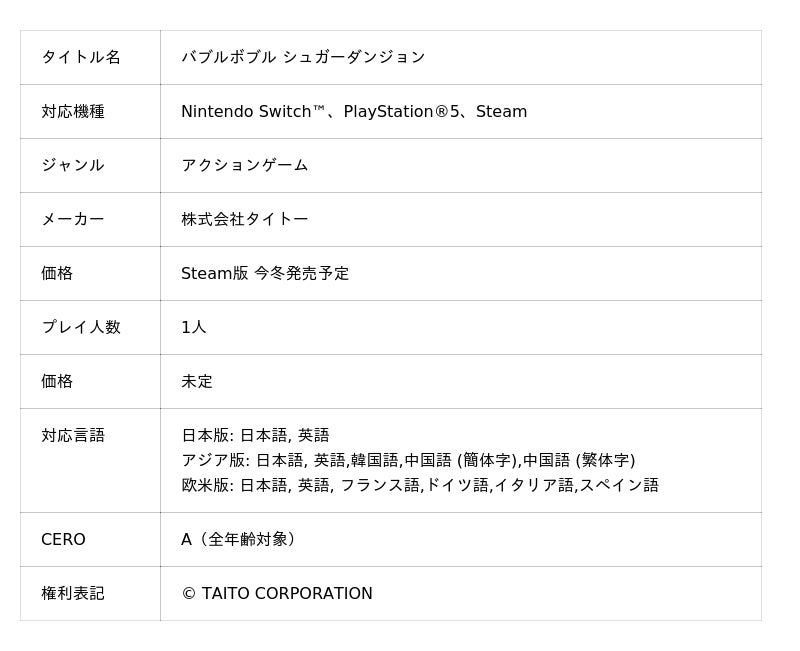Image resolution: width=800 pixels, height=651 pixels.
Task: Click the ジャンル label cell
Action: click(73, 165)
